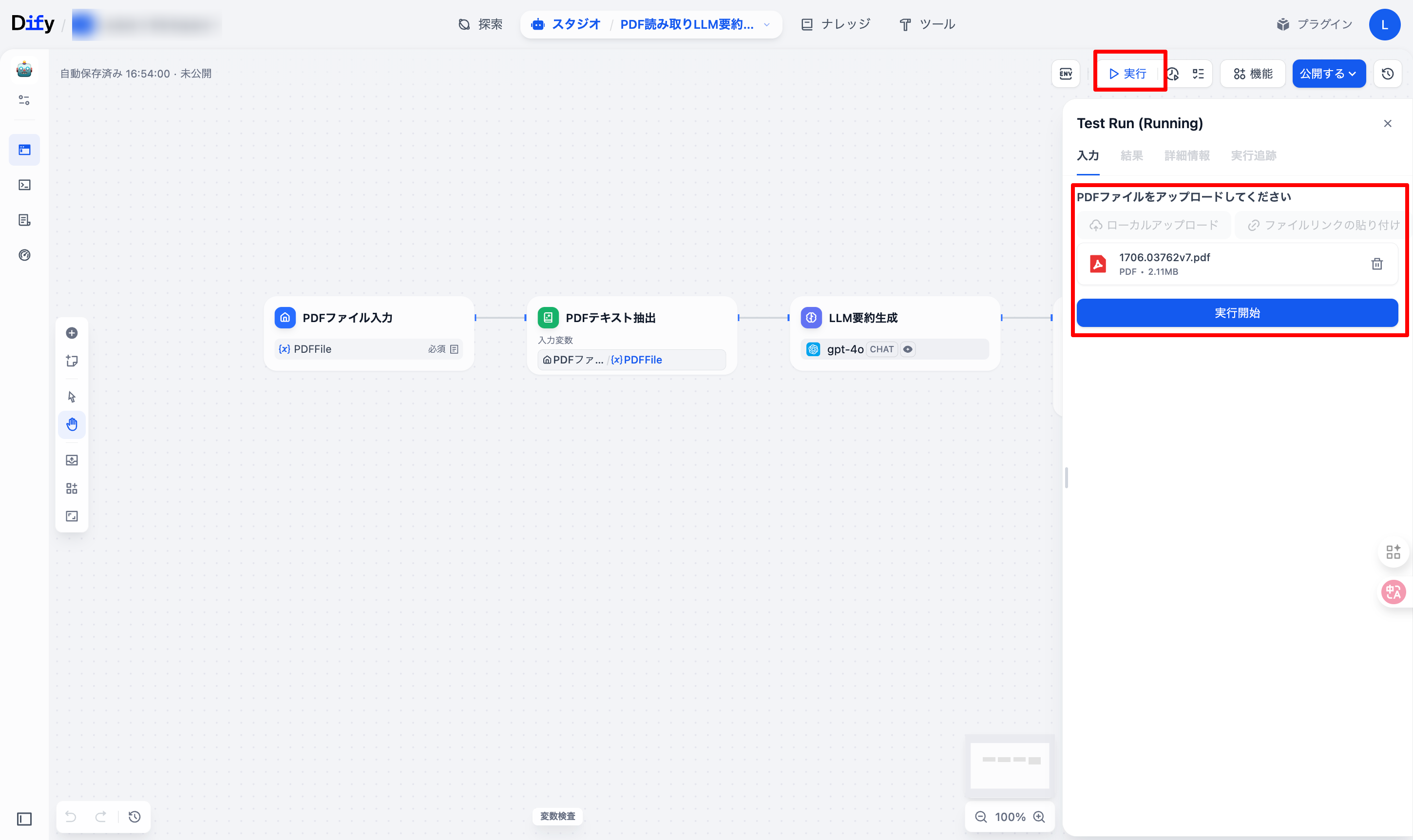This screenshot has height=840, width=1413.
Task: Open the checklist icon in the toolbar
Action: pyautogui.click(x=1198, y=74)
